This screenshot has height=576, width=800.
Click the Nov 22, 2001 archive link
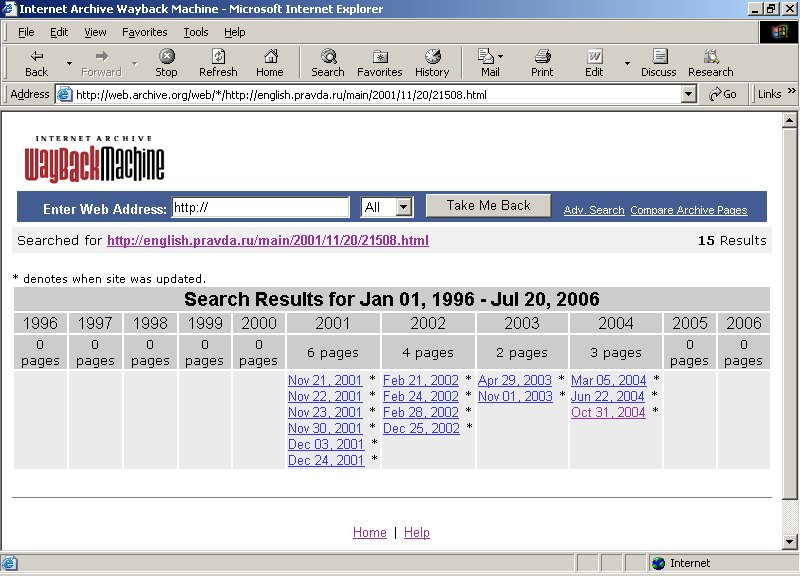pos(325,396)
